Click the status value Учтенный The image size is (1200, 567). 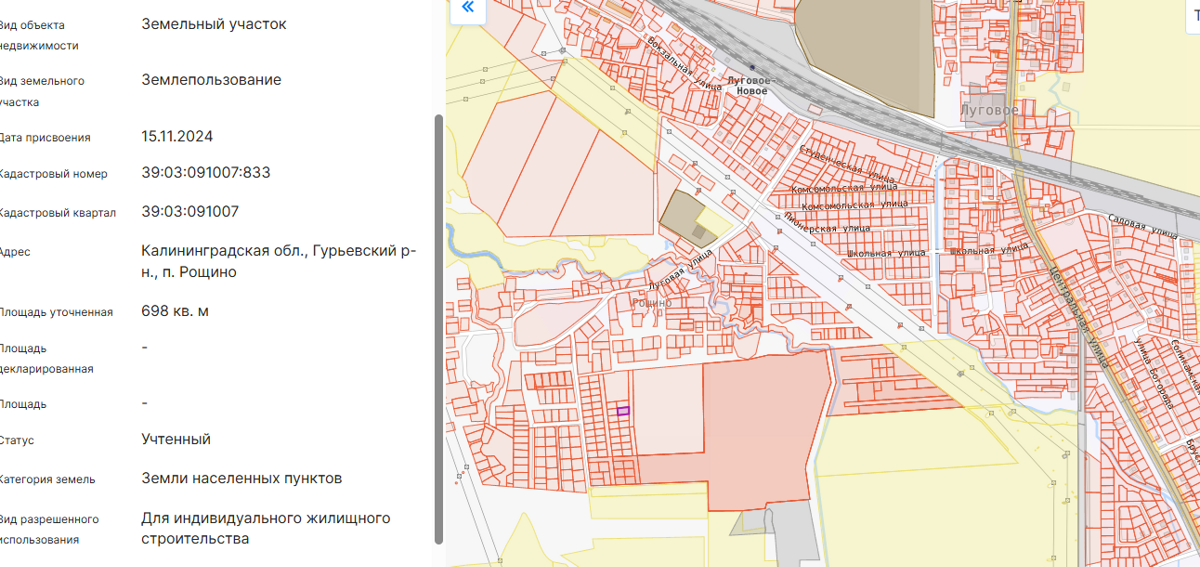(176, 439)
